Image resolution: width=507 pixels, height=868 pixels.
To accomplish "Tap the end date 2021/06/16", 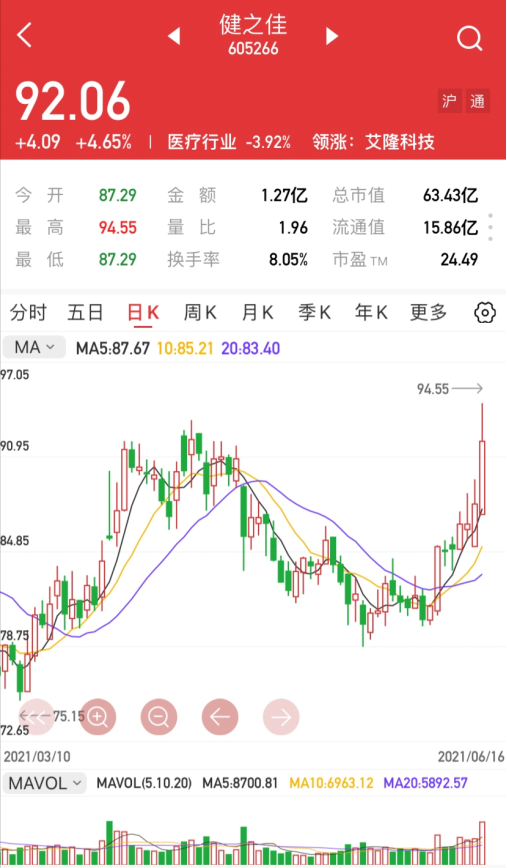I will point(471,756).
